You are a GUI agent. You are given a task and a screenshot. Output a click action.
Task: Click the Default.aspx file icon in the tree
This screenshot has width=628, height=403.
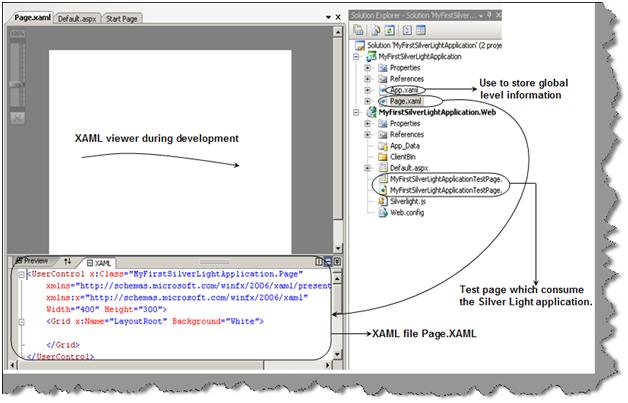[383, 168]
